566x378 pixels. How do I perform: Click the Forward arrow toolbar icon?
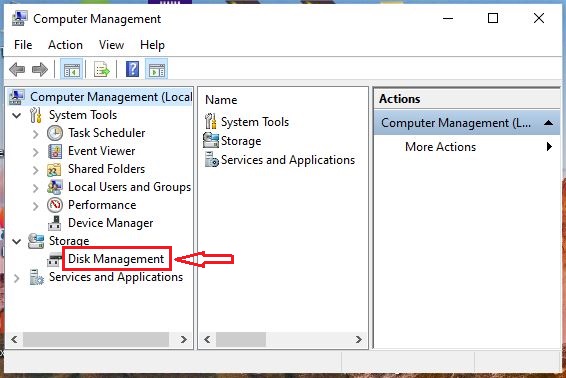pyautogui.click(x=40, y=69)
